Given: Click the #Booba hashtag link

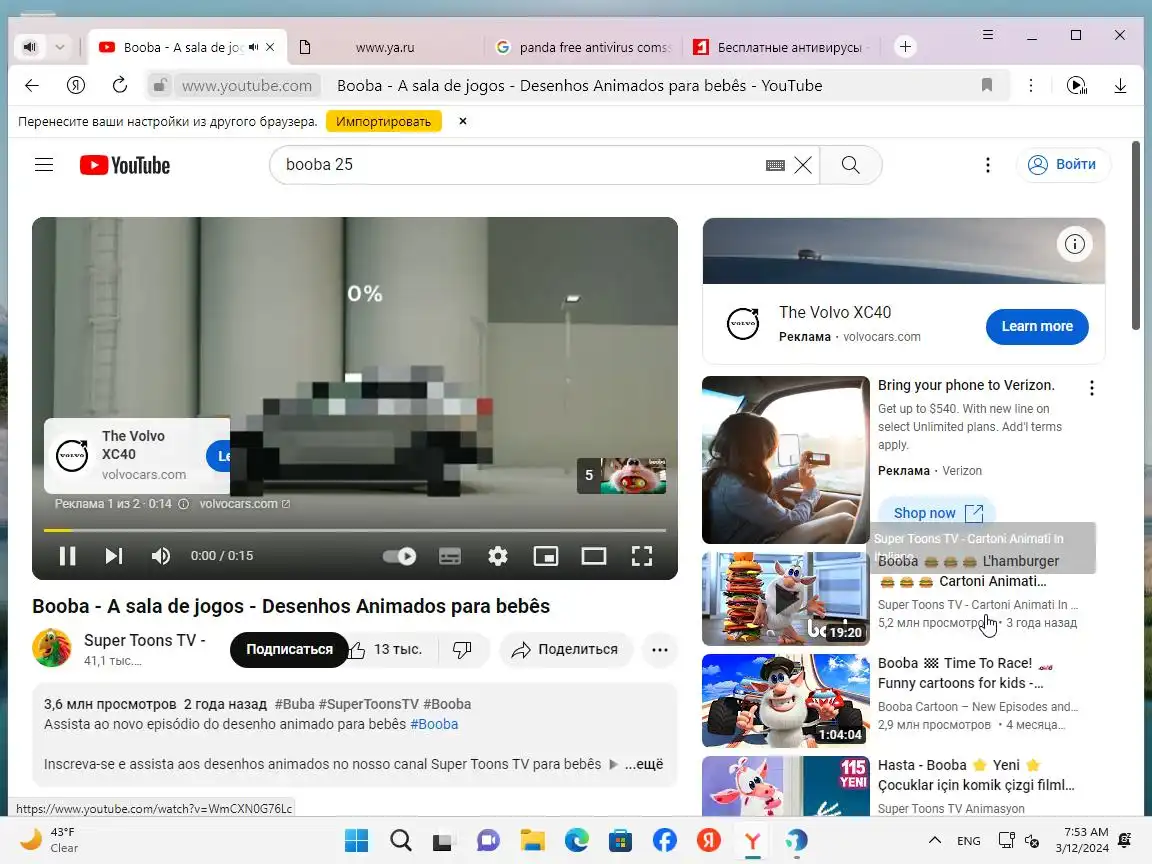Looking at the screenshot, I should (x=434, y=724).
